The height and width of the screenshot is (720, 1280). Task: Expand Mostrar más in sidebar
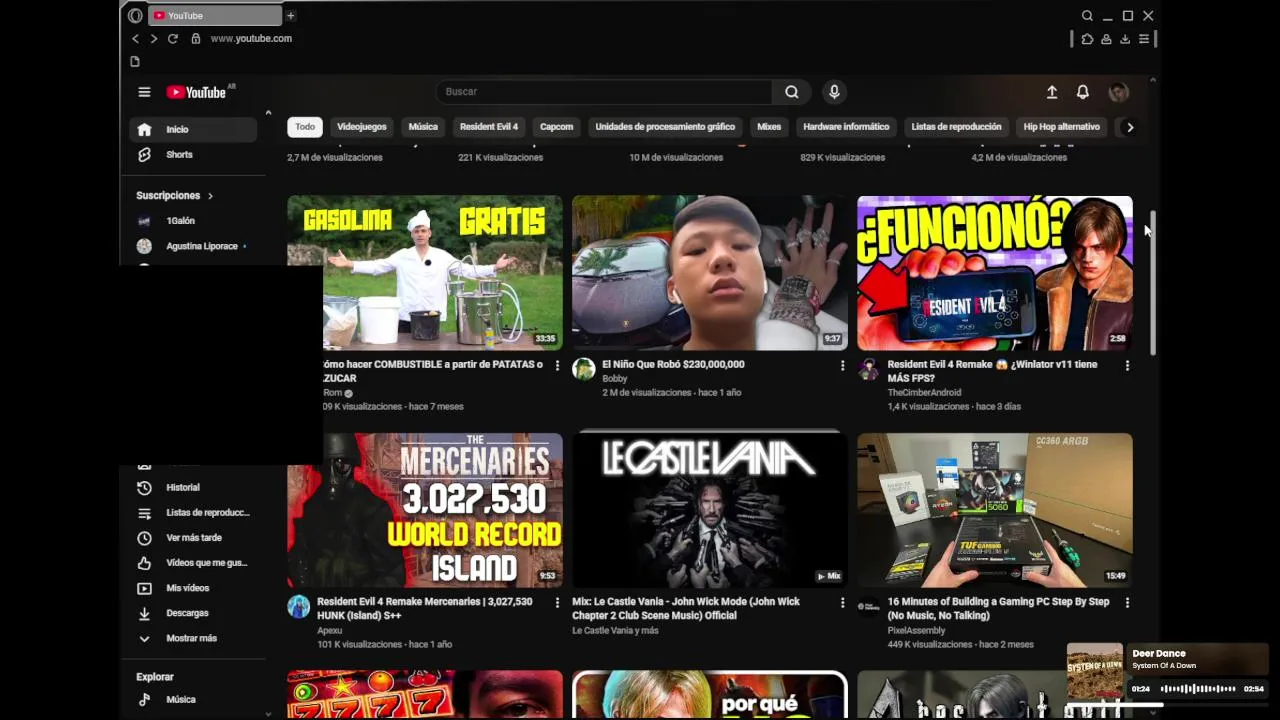coord(193,638)
